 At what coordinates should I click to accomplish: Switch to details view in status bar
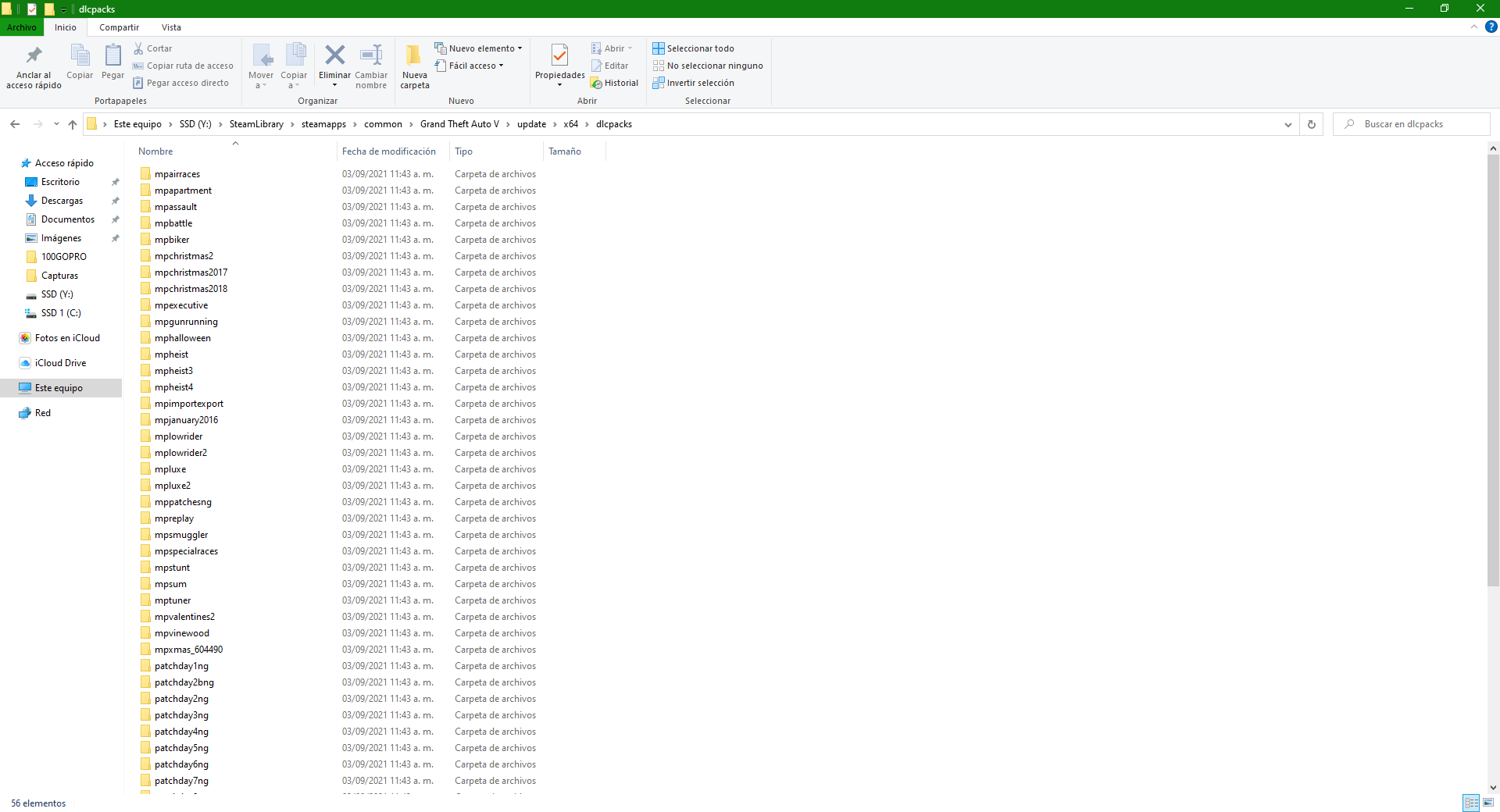point(1471,803)
